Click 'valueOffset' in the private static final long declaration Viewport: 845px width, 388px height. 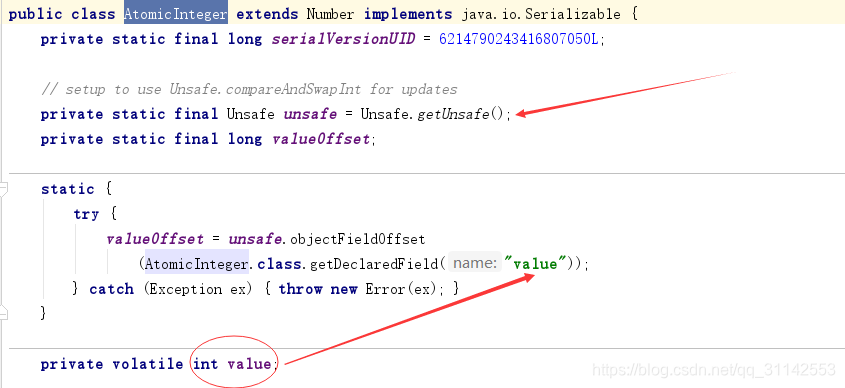(x=321, y=139)
